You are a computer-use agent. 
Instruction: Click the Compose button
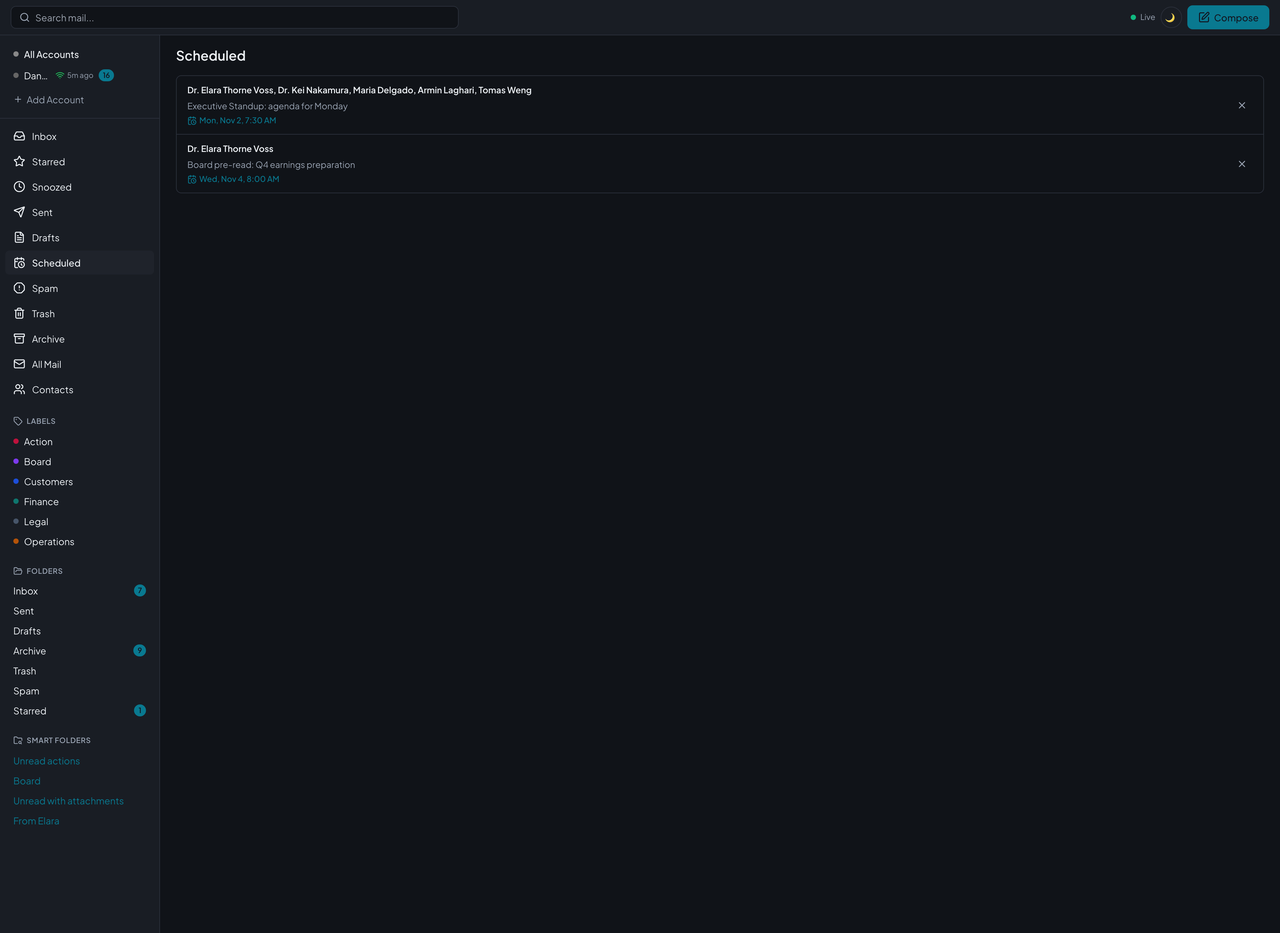tap(1228, 17)
